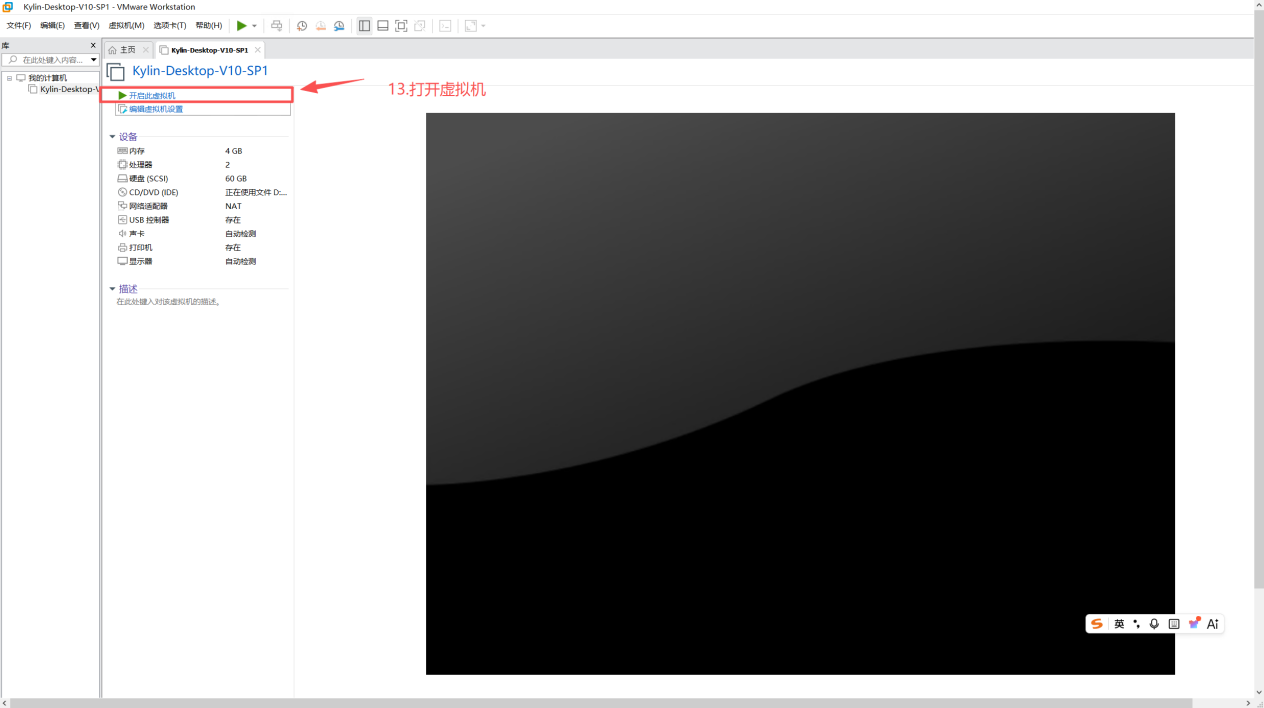
Task: Click the library search input field
Action: (48, 60)
